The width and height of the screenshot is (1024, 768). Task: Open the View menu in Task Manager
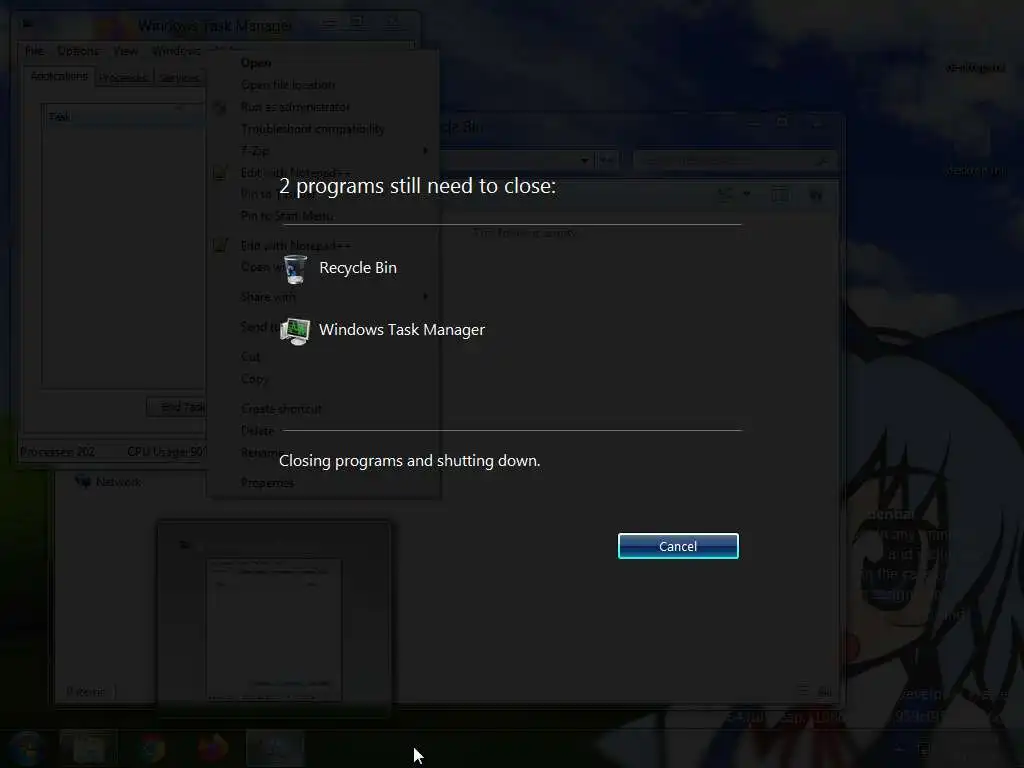click(125, 51)
